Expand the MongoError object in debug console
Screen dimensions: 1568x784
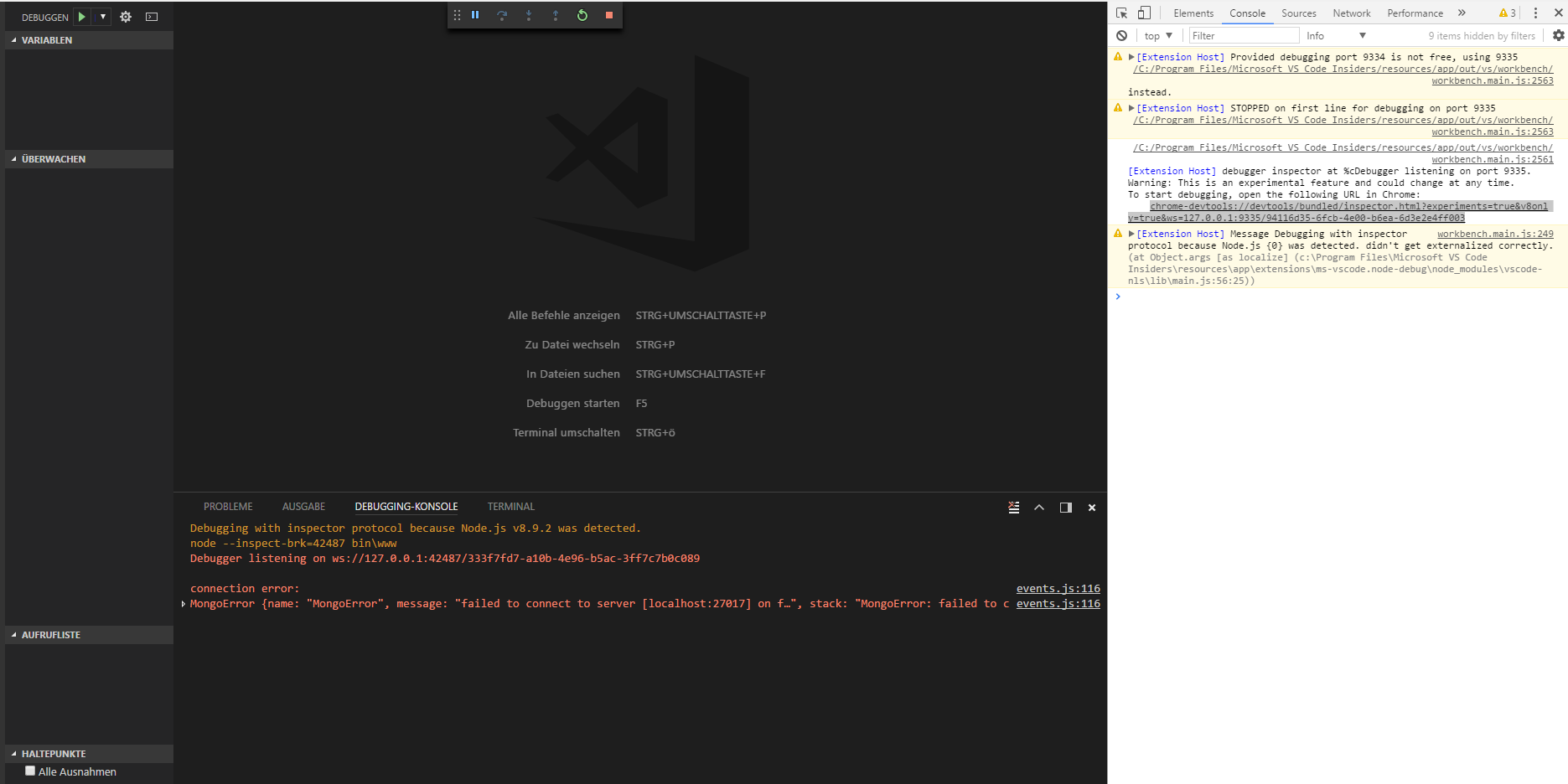[184, 603]
